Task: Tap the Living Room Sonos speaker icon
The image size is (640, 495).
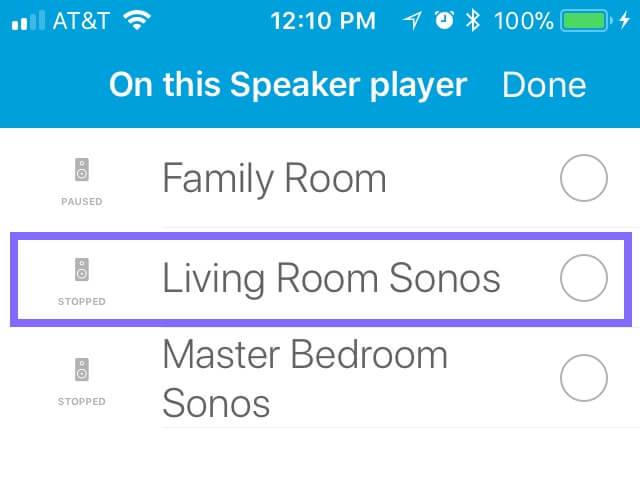Action: [x=82, y=269]
